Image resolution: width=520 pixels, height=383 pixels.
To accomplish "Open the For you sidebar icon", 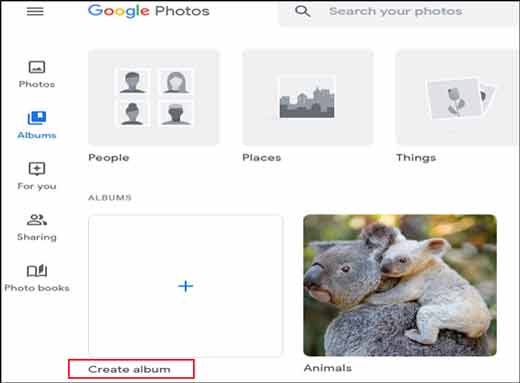I will point(37,169).
